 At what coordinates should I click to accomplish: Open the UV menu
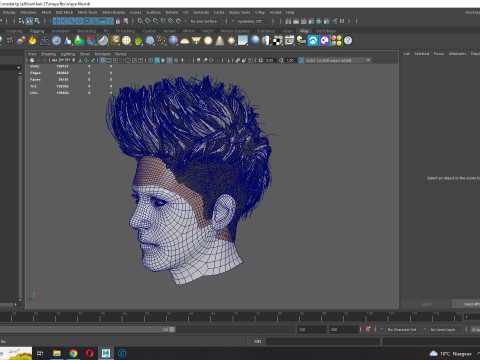coord(186,12)
